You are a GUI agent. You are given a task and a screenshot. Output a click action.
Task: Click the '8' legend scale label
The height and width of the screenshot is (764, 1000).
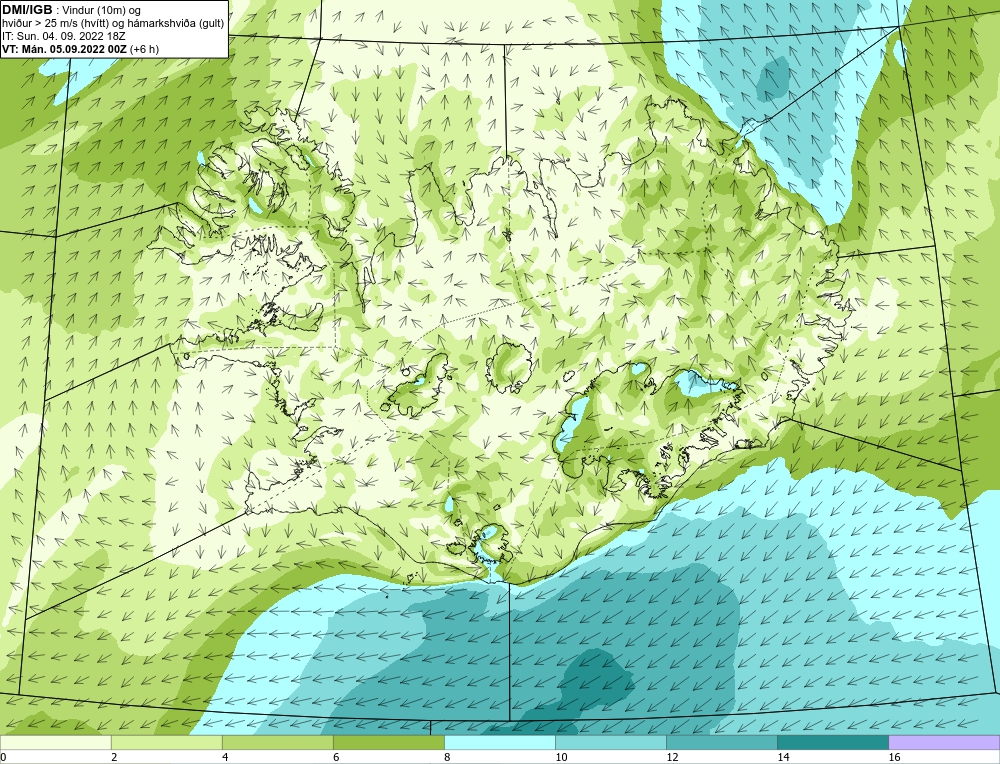click(x=447, y=758)
